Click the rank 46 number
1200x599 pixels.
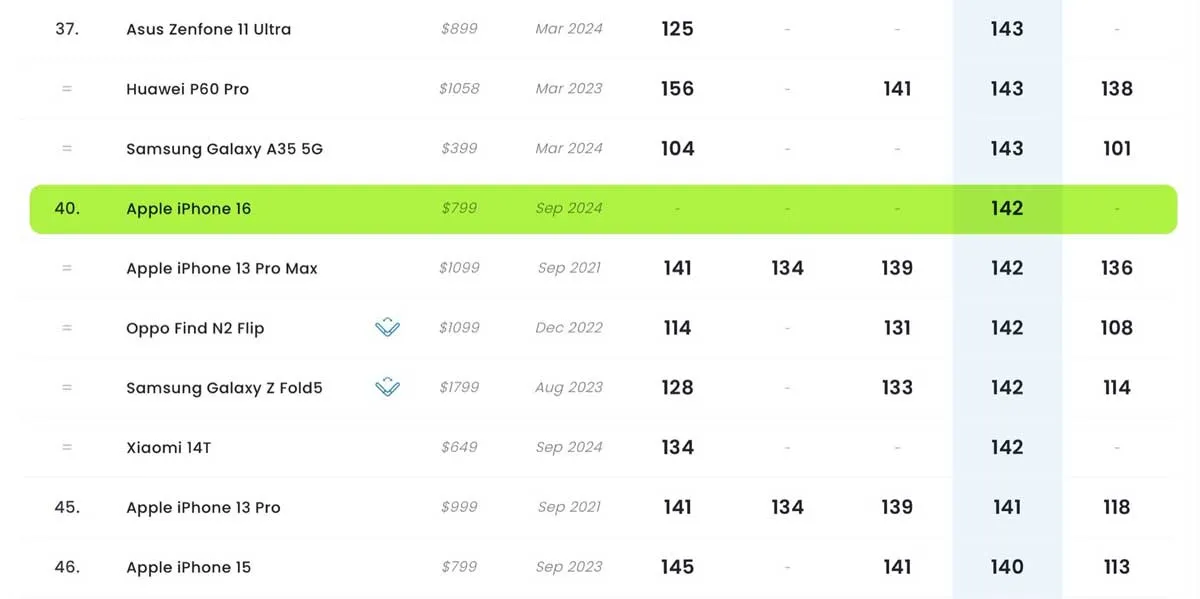click(67, 567)
